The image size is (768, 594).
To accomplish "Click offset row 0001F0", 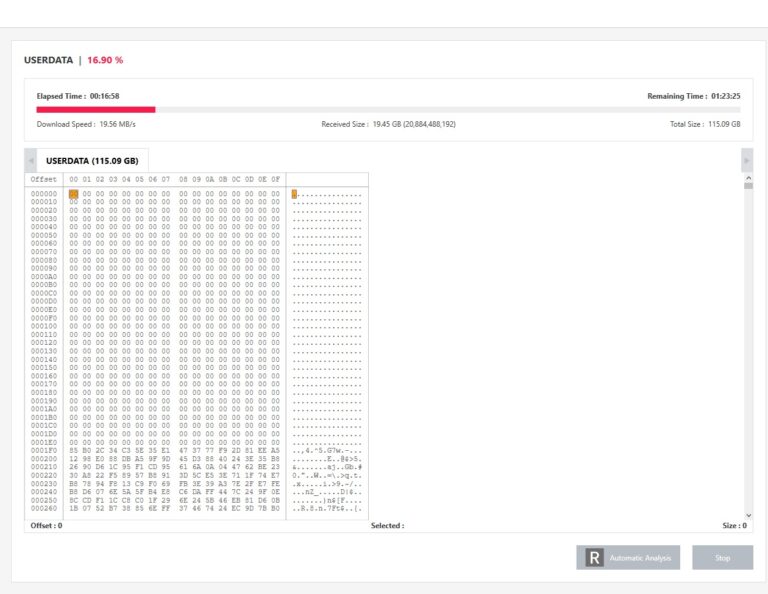I will pyautogui.click(x=44, y=451).
